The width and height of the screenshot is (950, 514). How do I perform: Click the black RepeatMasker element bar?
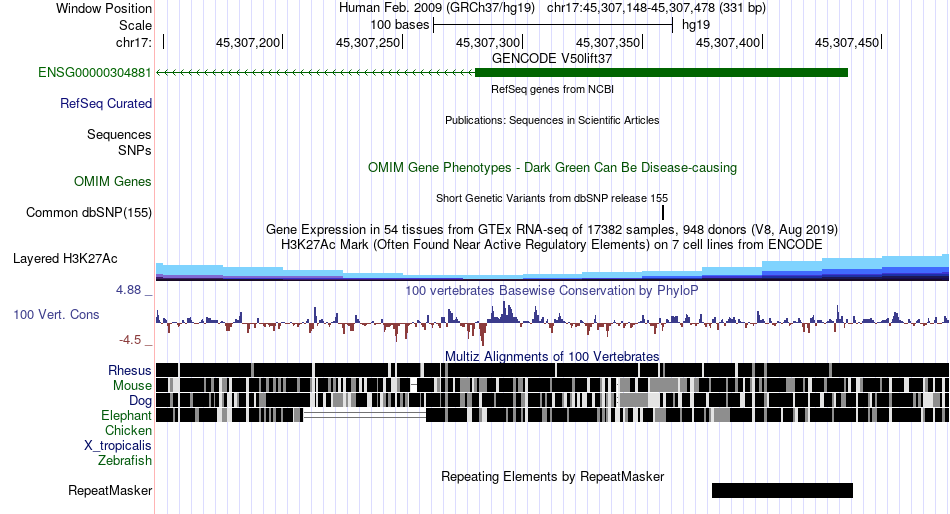click(782, 490)
